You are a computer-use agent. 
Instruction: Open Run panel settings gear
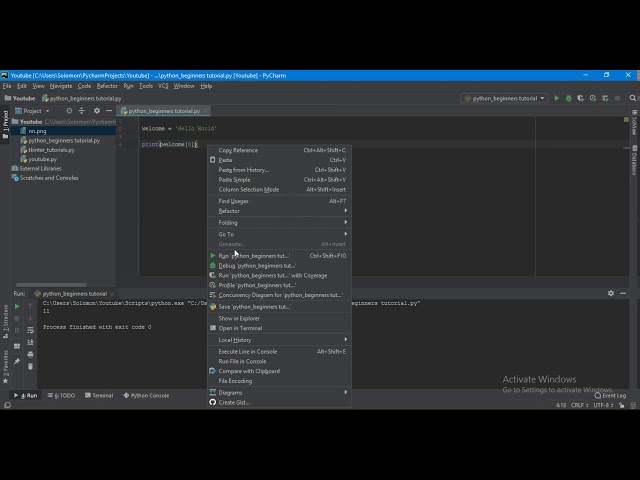pos(611,293)
